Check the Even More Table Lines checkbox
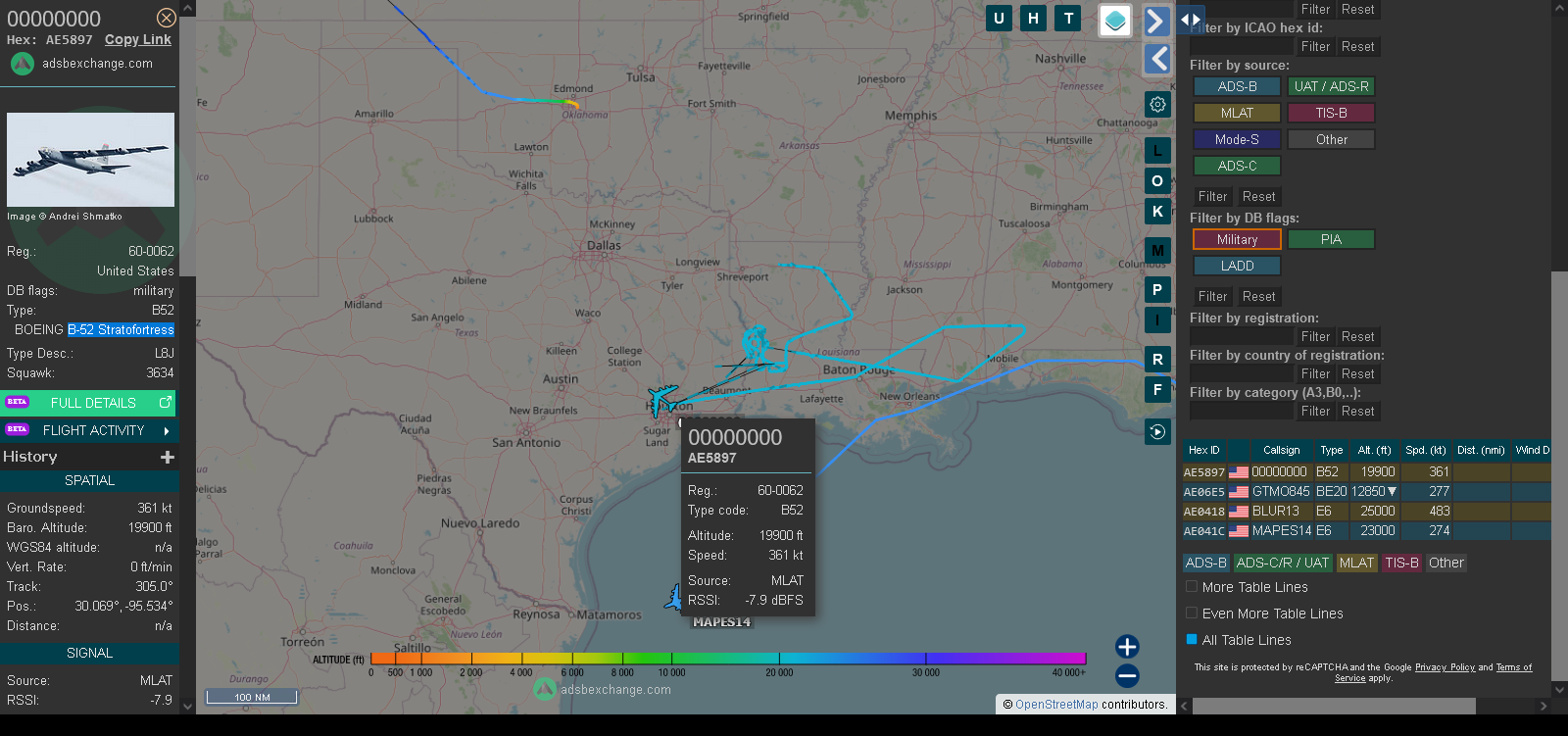This screenshot has height=736, width=1568. click(1192, 613)
